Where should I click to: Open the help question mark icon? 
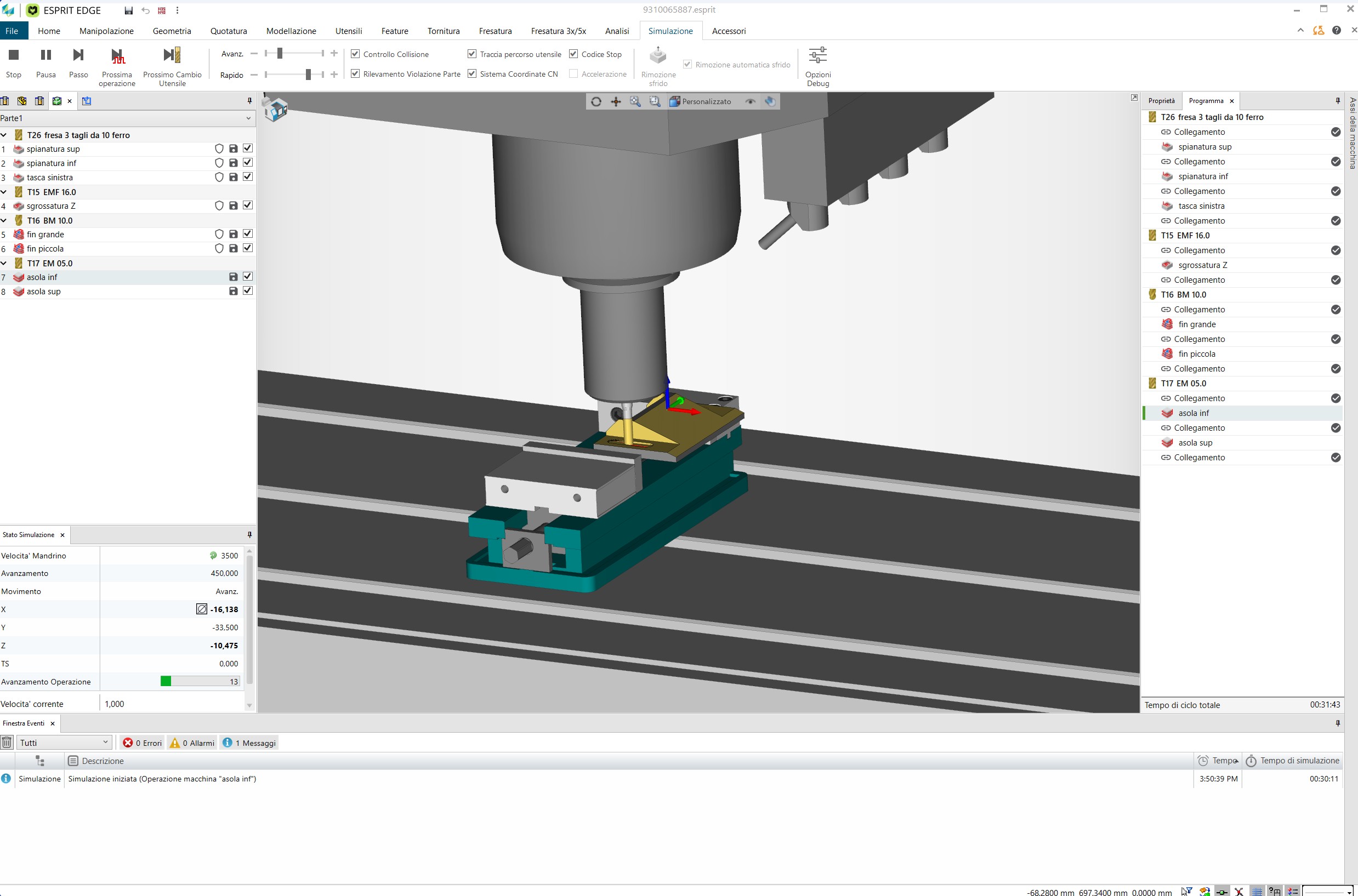1336,30
